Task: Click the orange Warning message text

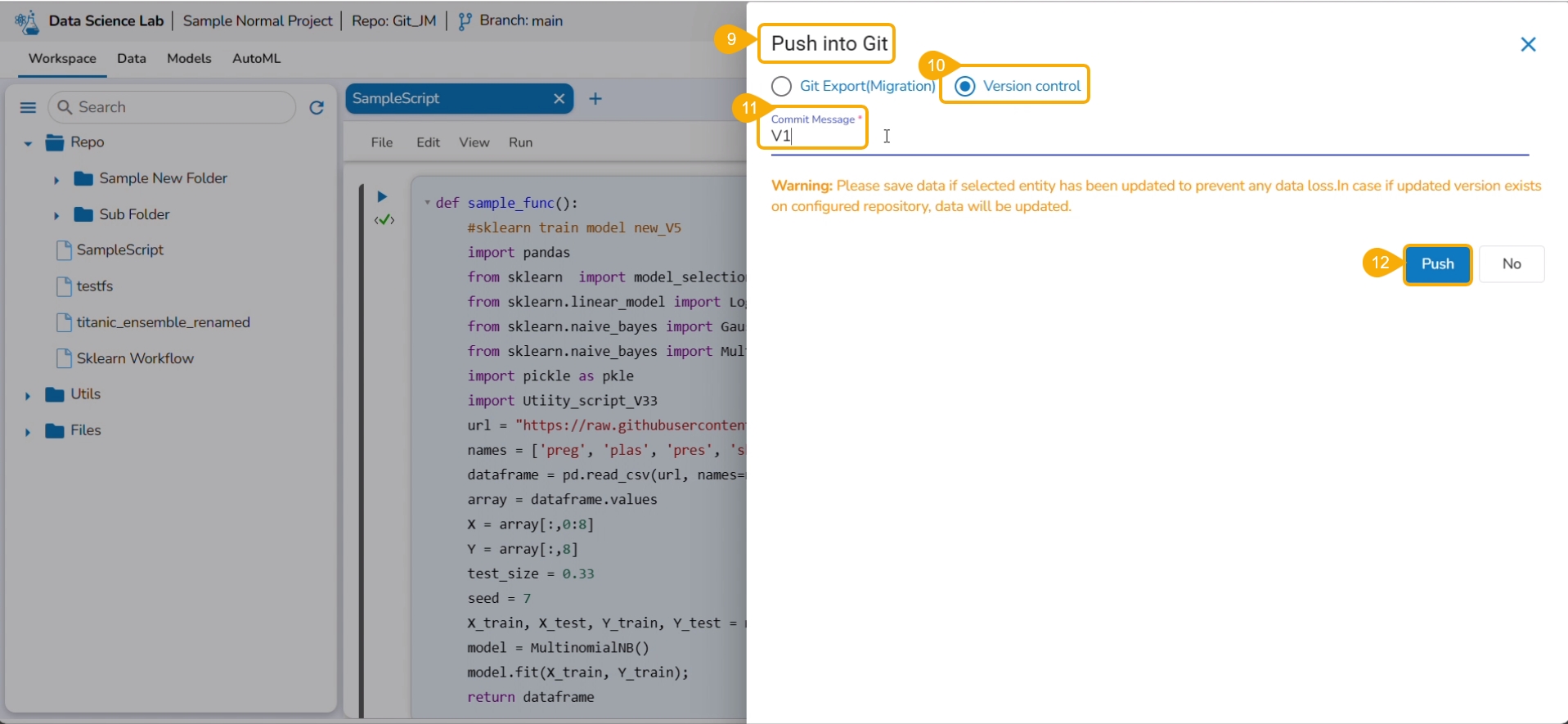Action: (1156, 196)
